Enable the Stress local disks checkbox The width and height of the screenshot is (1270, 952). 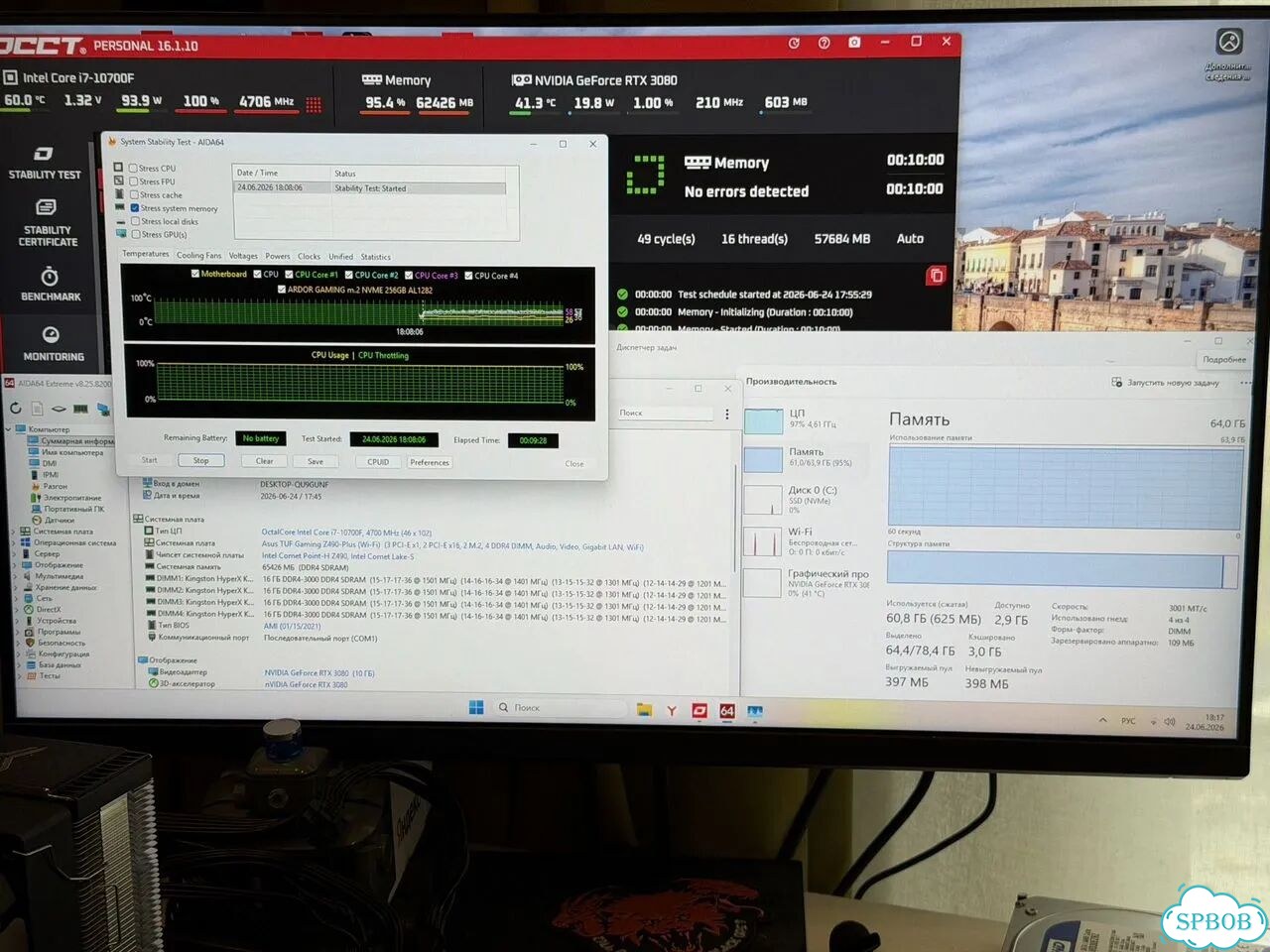point(136,221)
